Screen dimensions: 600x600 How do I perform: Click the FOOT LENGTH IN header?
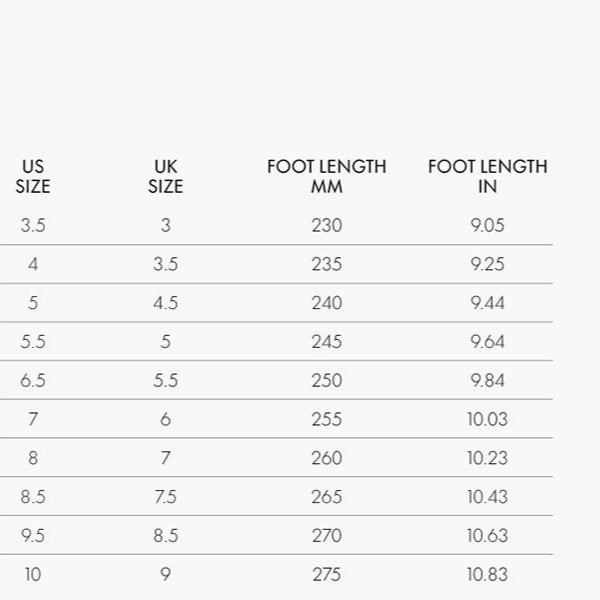coord(487,176)
